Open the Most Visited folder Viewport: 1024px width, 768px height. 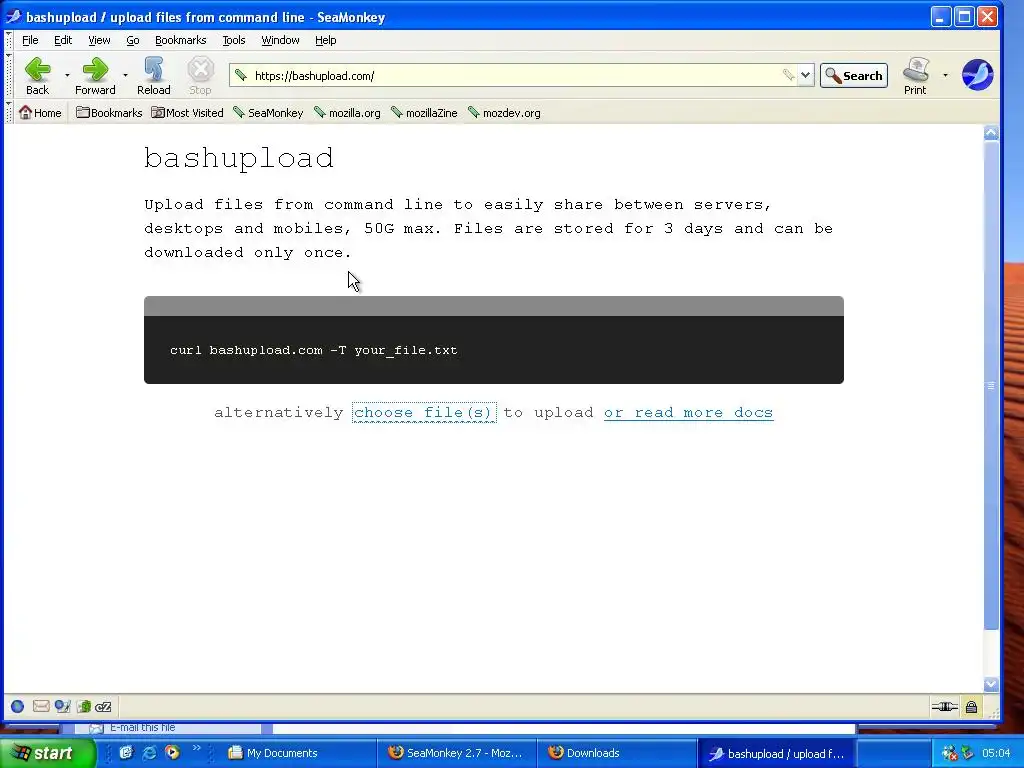point(187,112)
